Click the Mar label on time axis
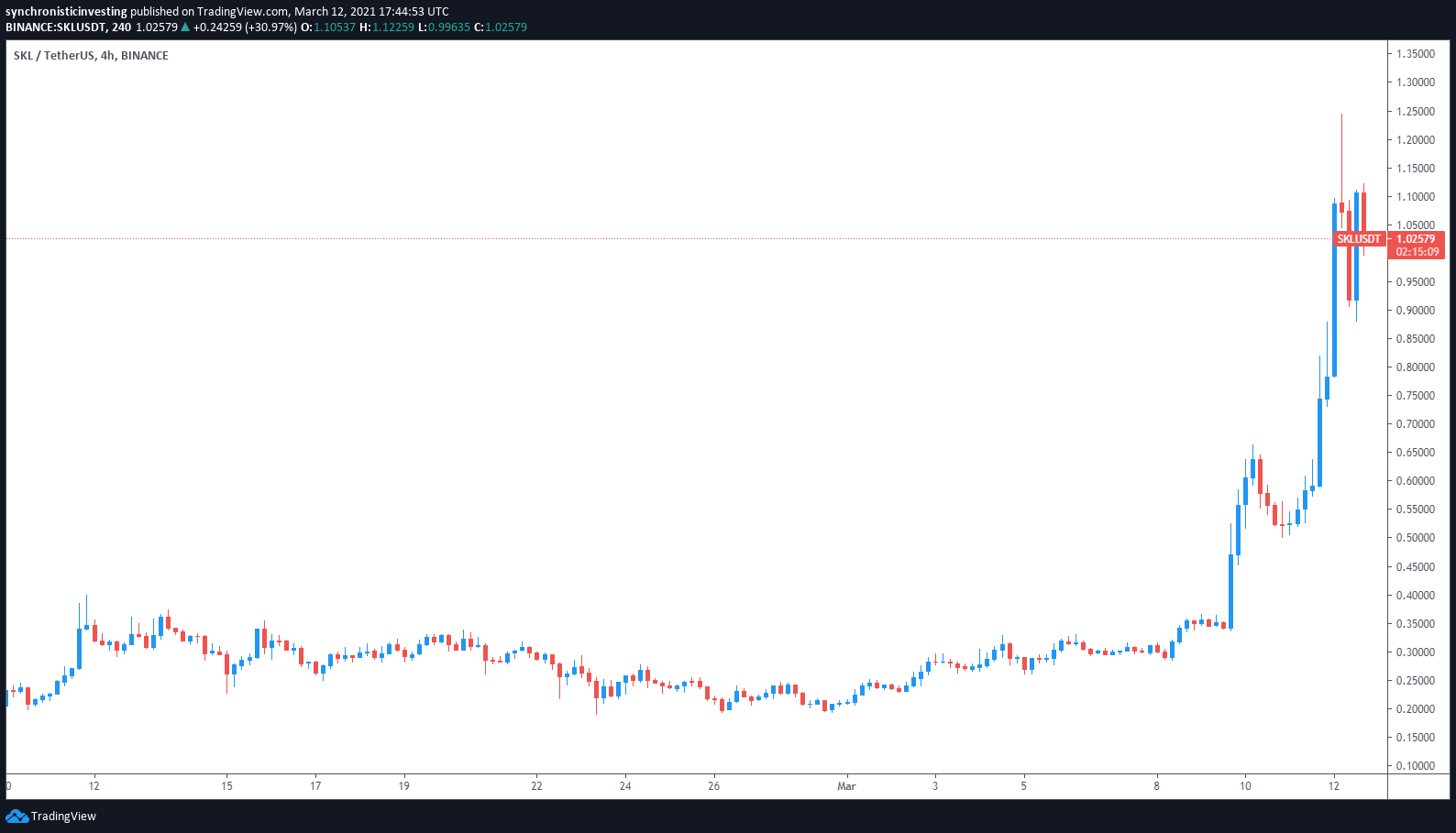This screenshot has width=1456, height=833. tap(846, 786)
